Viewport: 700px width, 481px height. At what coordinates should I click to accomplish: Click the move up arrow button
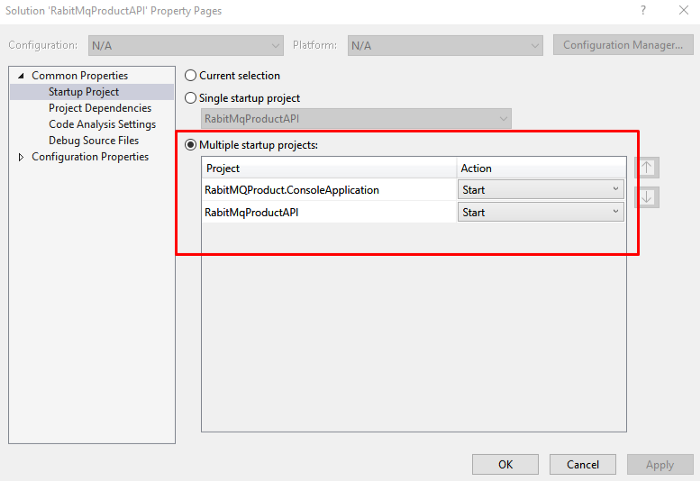click(648, 167)
